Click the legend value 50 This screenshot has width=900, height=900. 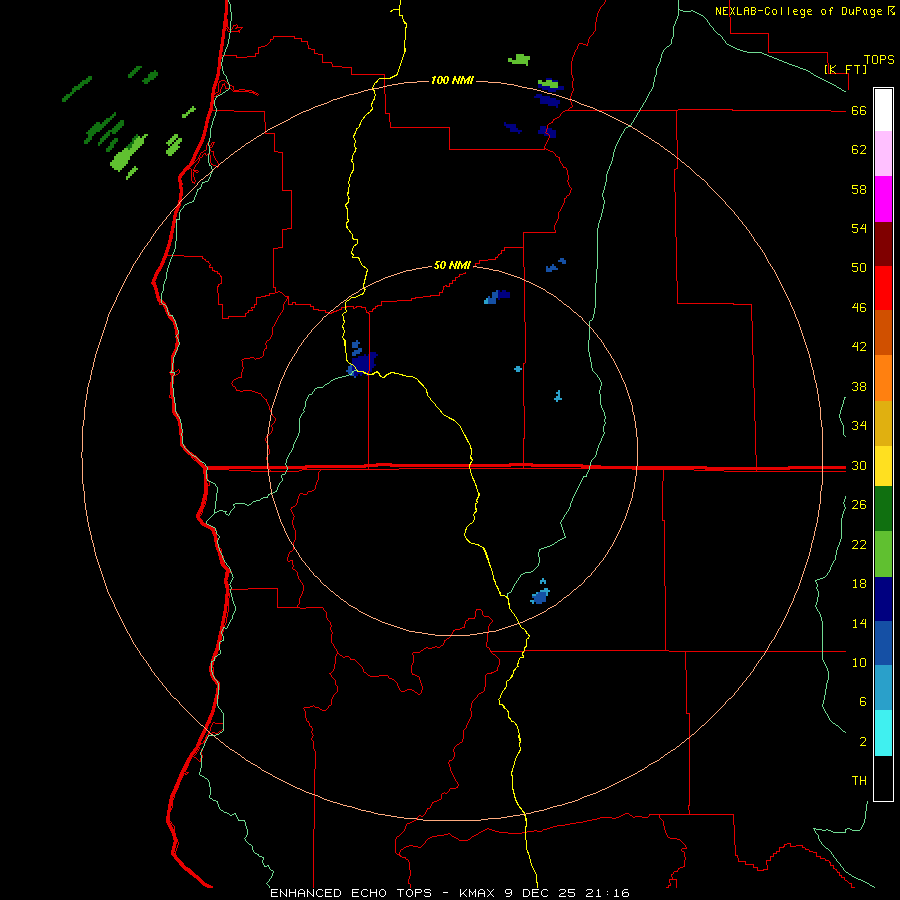click(859, 268)
